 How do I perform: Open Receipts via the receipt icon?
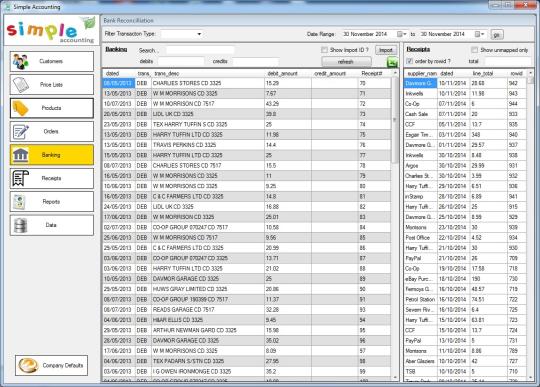pyautogui.click(x=20, y=178)
